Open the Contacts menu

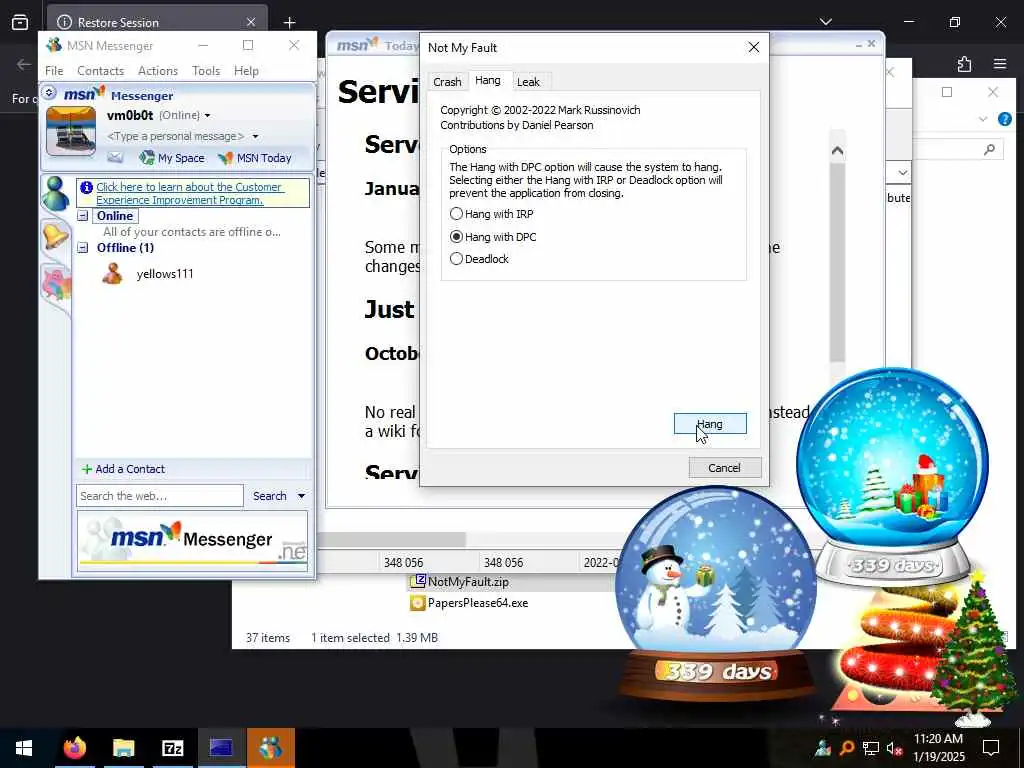point(101,71)
